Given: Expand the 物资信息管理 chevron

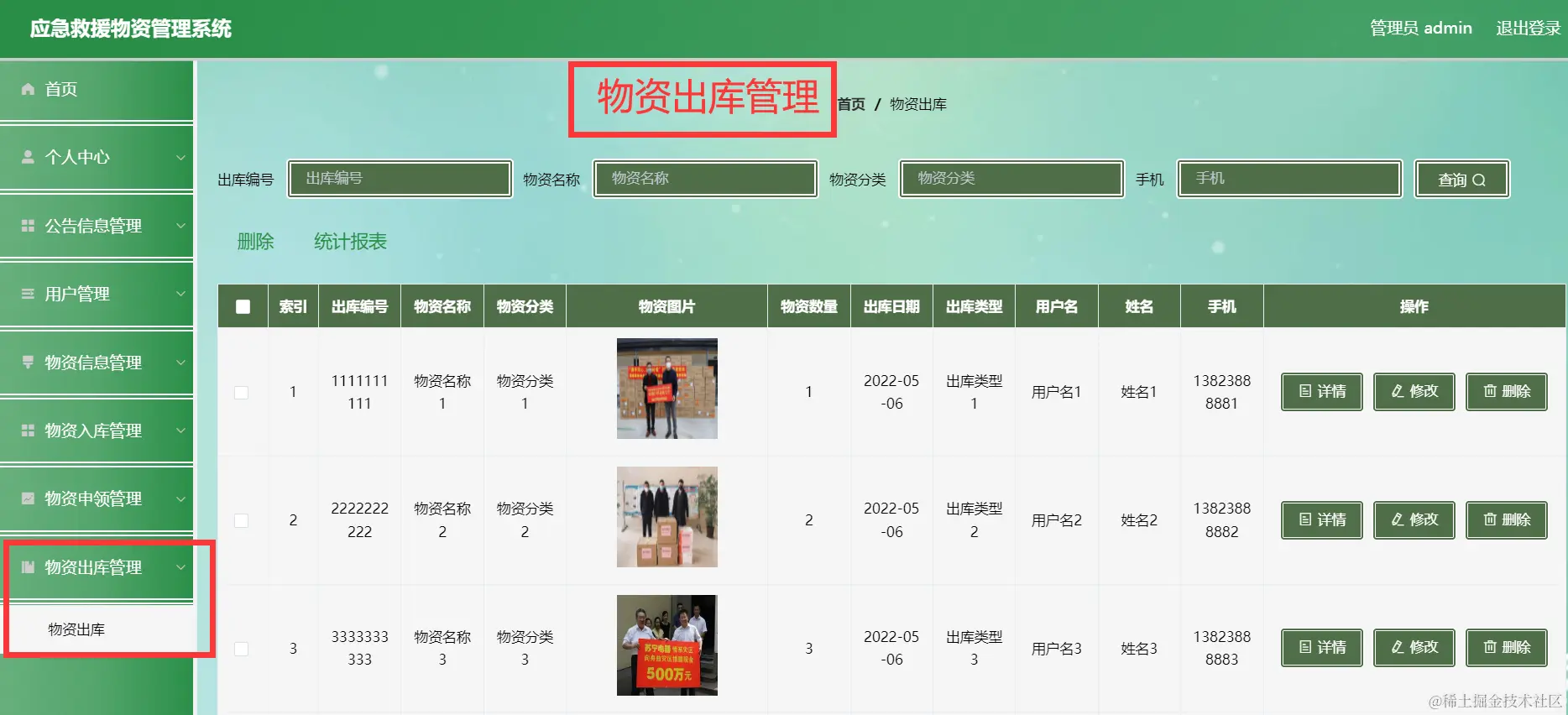Looking at the screenshot, I should click(x=180, y=363).
